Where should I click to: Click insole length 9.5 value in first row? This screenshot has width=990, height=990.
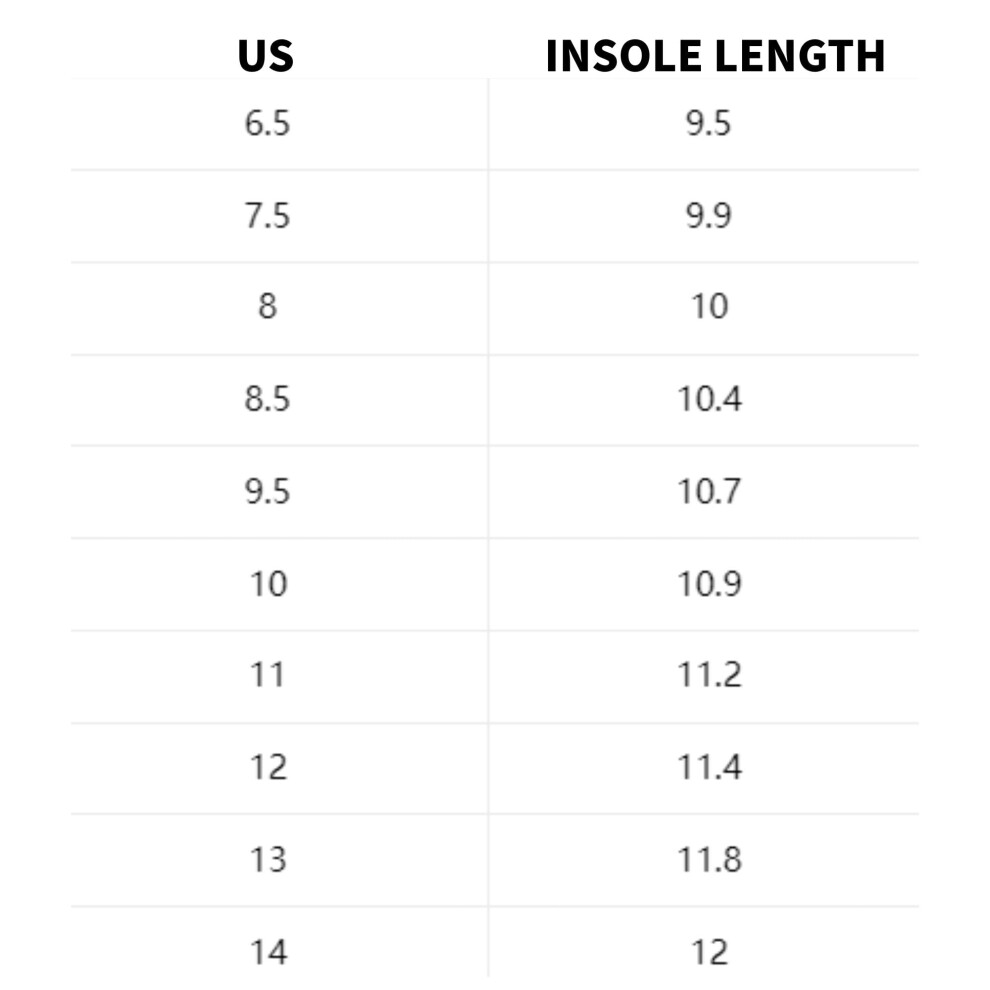[x=708, y=123]
